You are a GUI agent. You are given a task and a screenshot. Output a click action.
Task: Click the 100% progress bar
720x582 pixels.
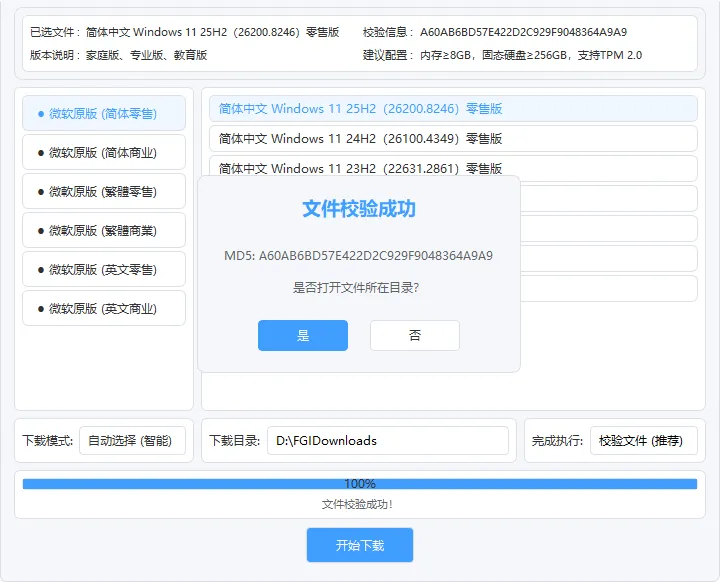[360, 484]
